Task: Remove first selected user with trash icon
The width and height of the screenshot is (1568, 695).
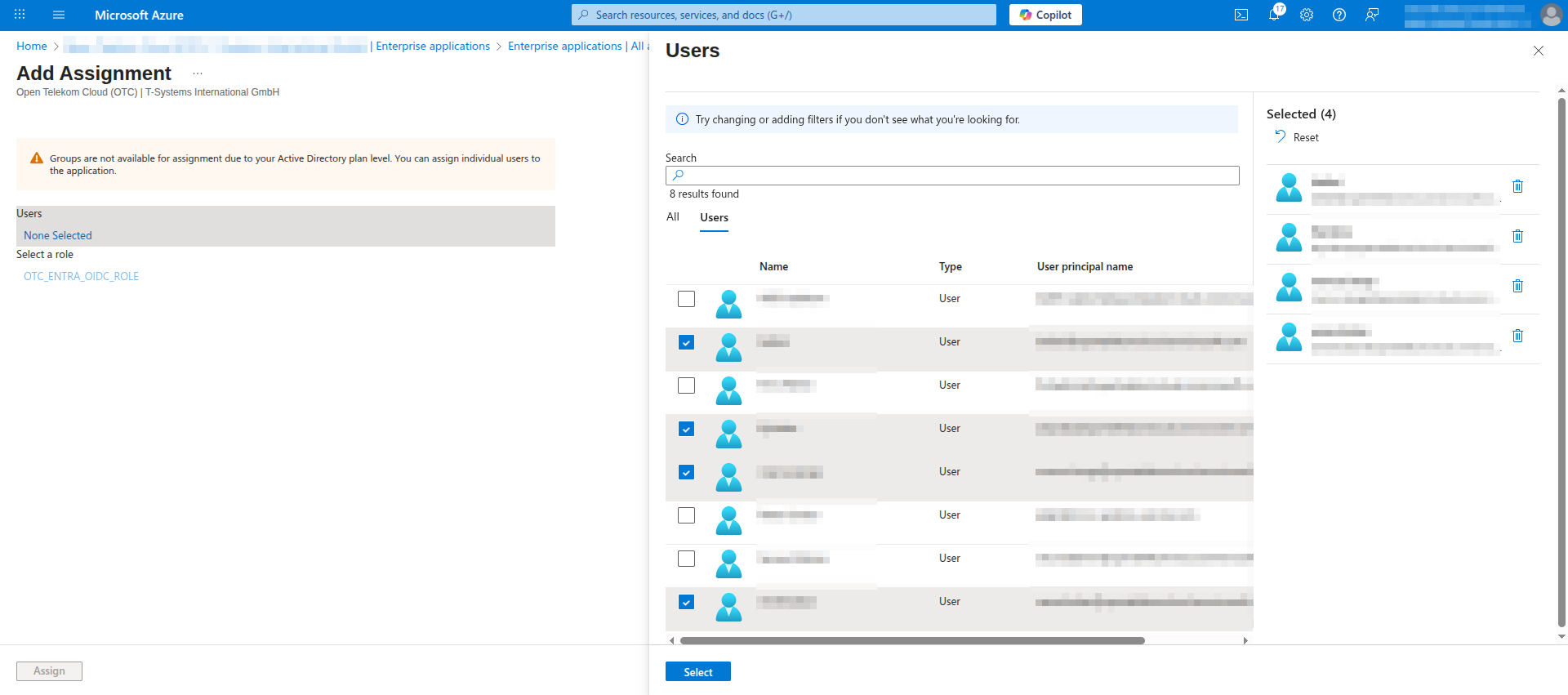Action: [x=1517, y=186]
